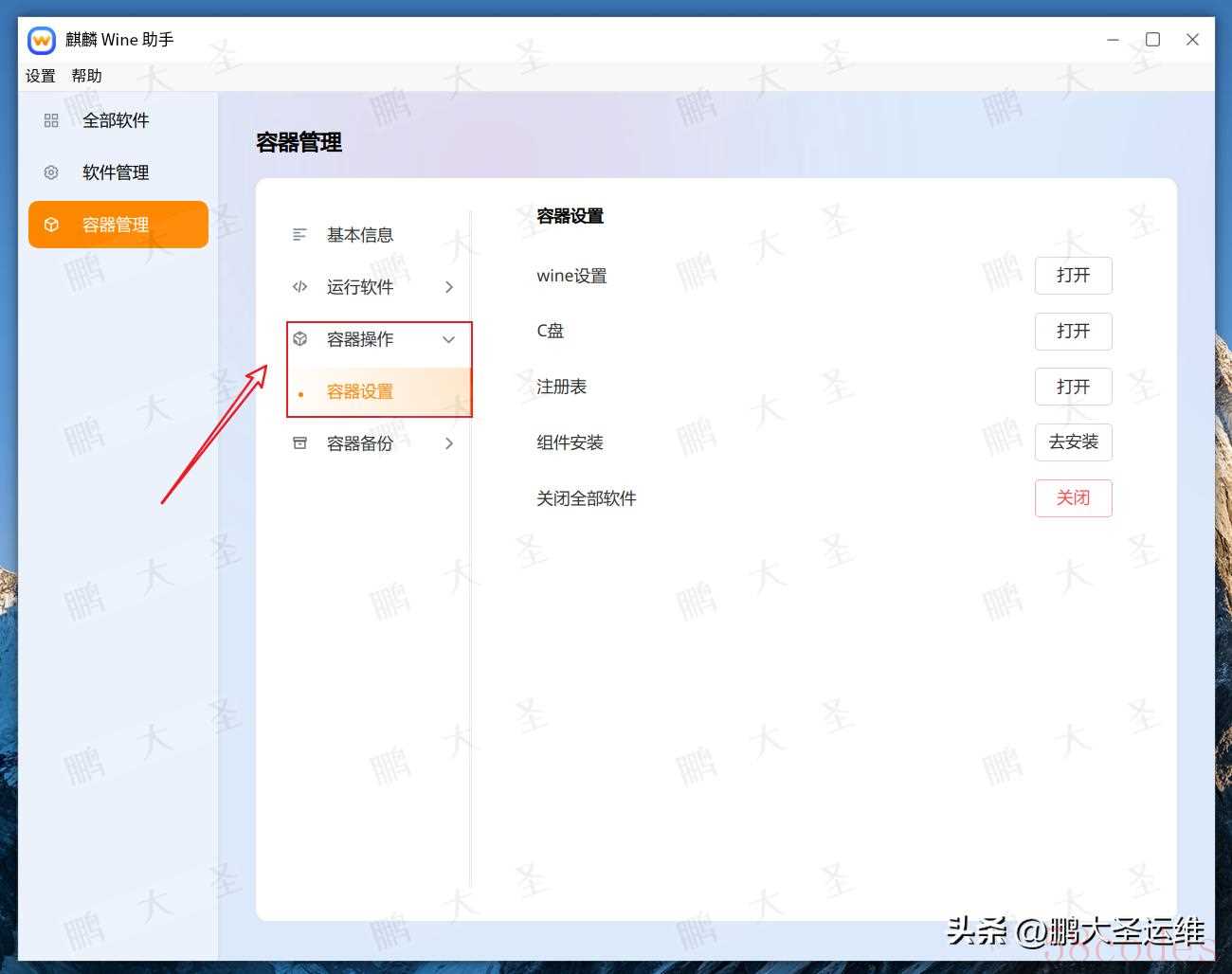Close the Wine assistant window

pos(1192,40)
